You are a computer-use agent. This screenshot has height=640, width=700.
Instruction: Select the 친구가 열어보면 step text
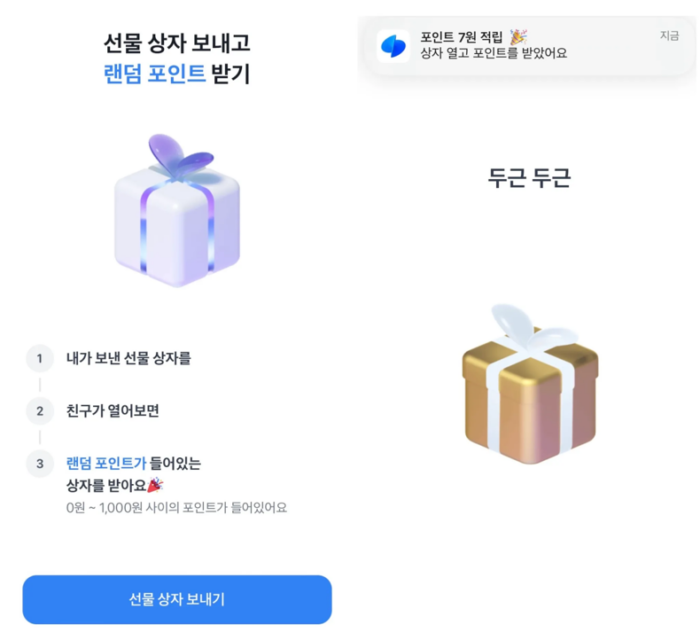tap(112, 411)
